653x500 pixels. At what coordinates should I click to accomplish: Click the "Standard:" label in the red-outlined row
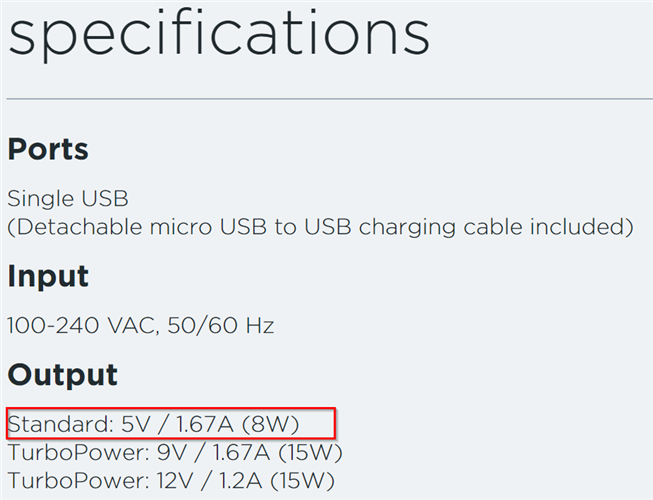pyautogui.click(x=55, y=424)
